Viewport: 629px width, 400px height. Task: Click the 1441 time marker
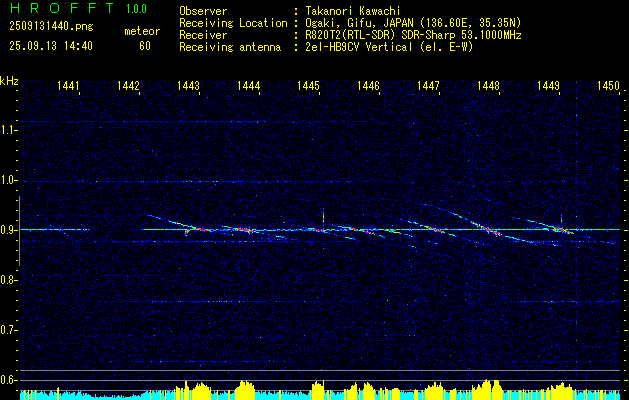point(68,85)
